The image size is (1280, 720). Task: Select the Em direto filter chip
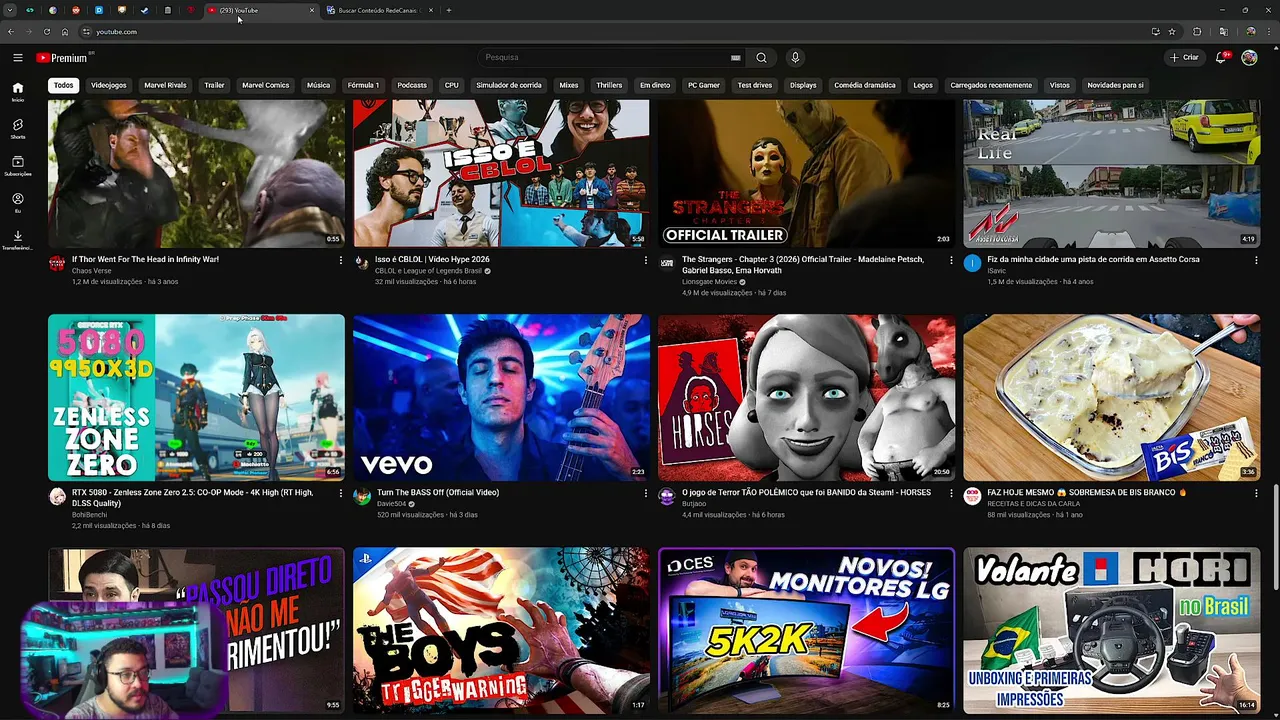(x=655, y=85)
